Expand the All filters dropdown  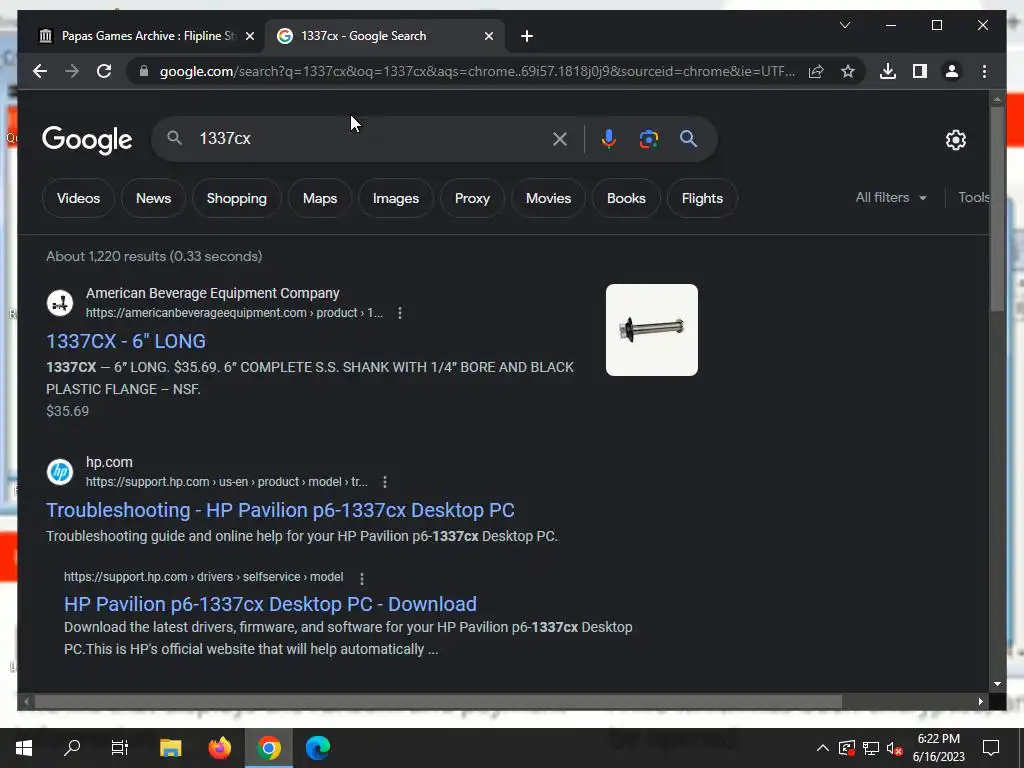[x=891, y=197]
